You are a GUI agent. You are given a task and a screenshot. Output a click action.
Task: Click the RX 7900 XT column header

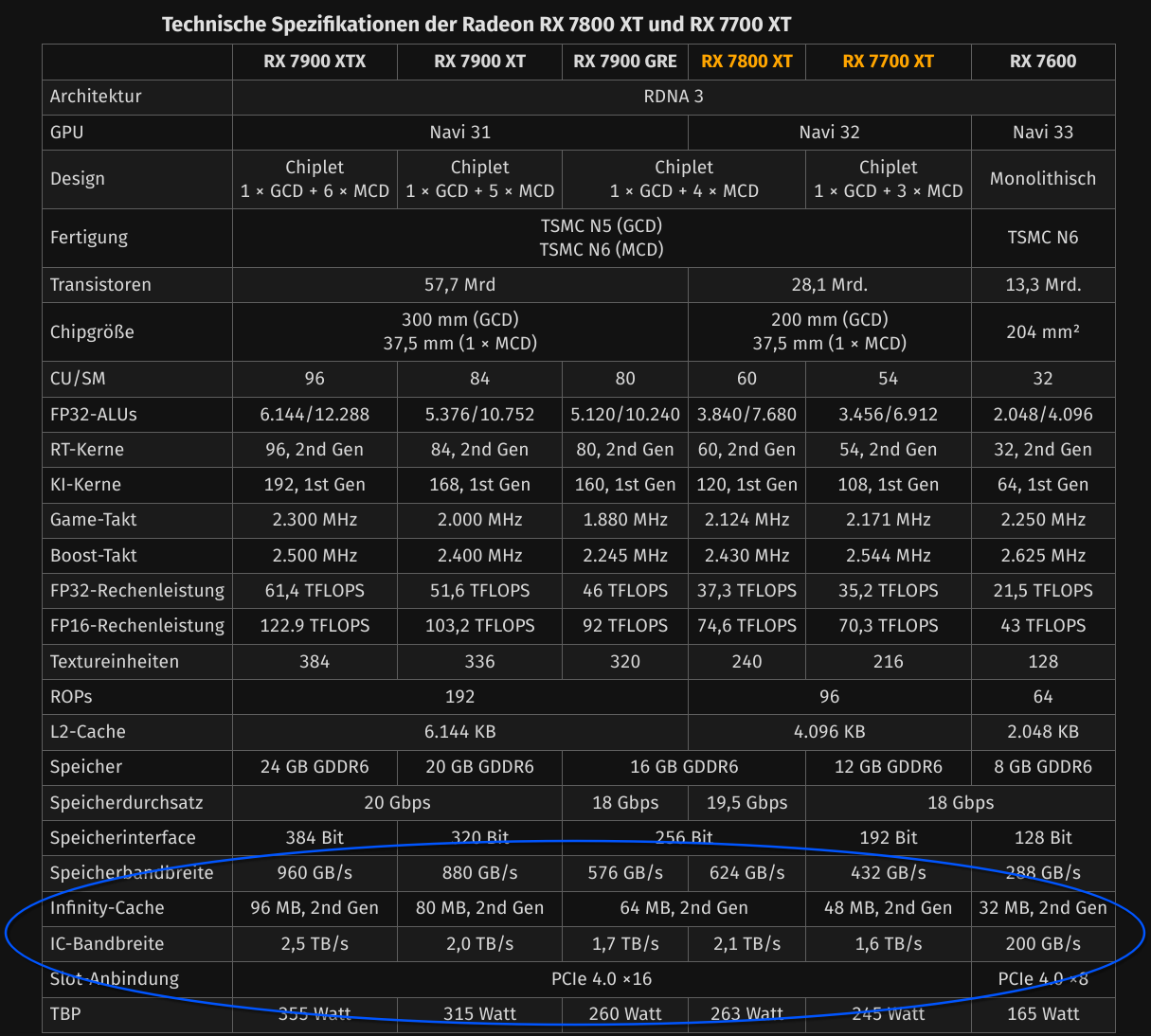479,62
